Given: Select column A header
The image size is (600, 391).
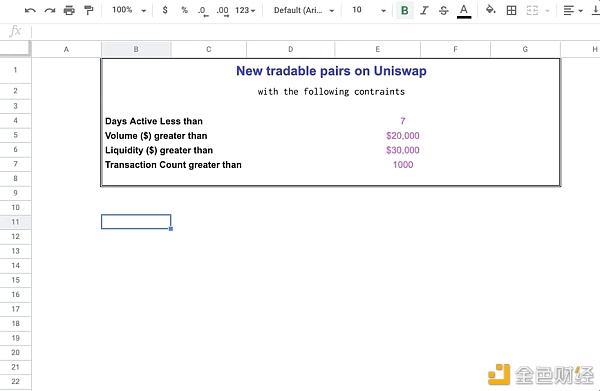Looking at the screenshot, I should click(66, 49).
